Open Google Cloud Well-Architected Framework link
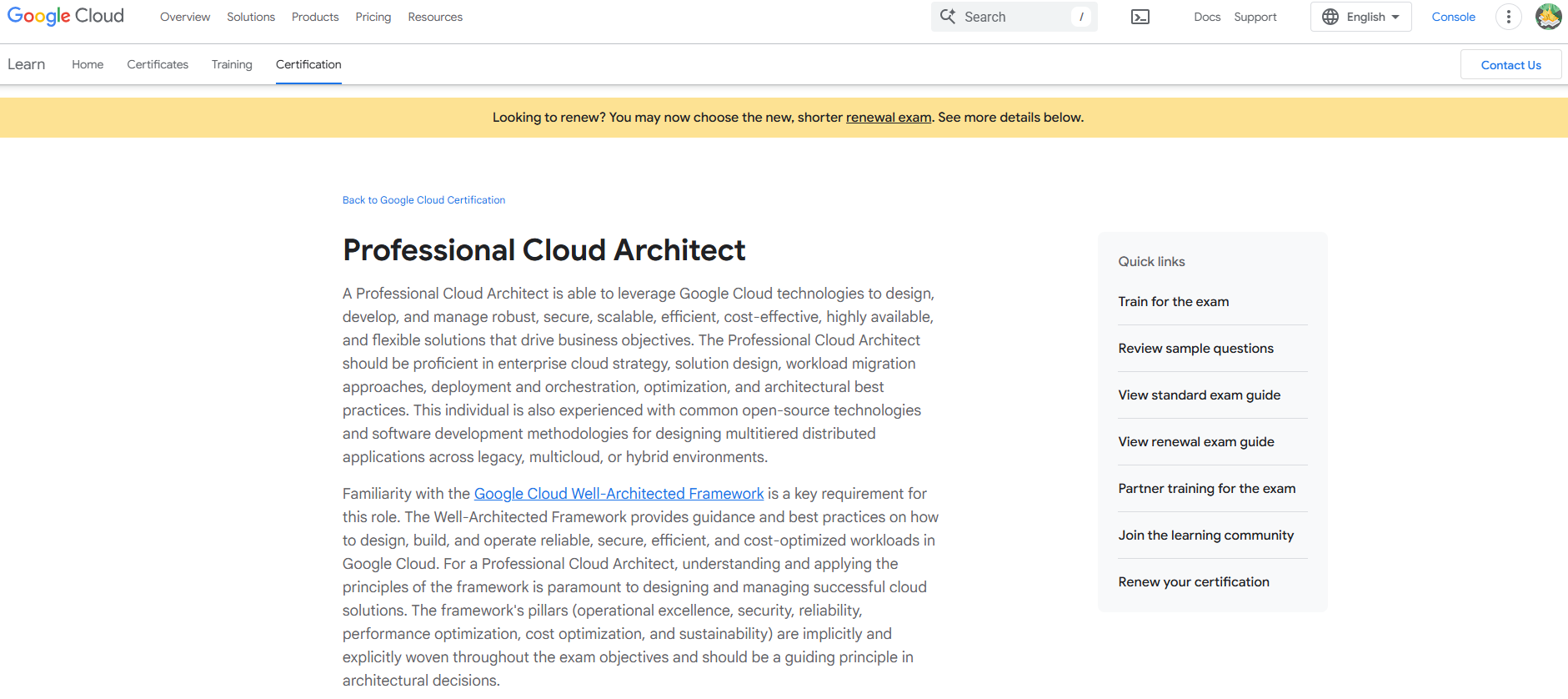The height and width of the screenshot is (699, 1568). 619,494
